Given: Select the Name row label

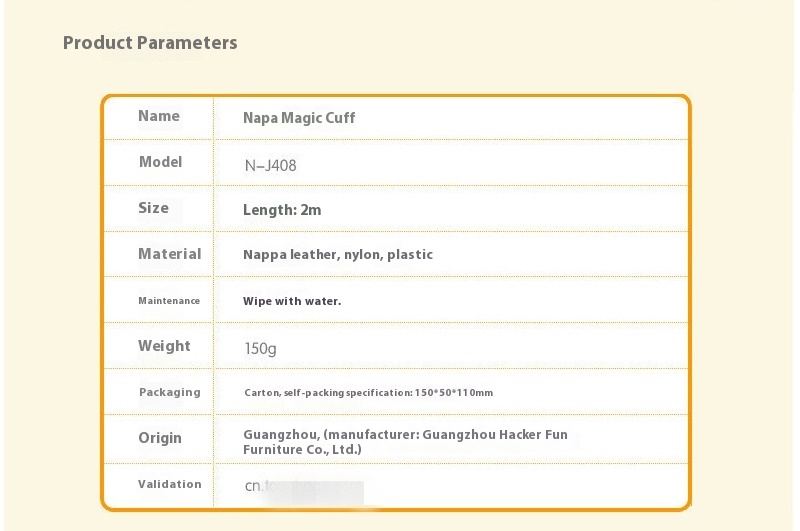Looking at the screenshot, I should [159, 116].
